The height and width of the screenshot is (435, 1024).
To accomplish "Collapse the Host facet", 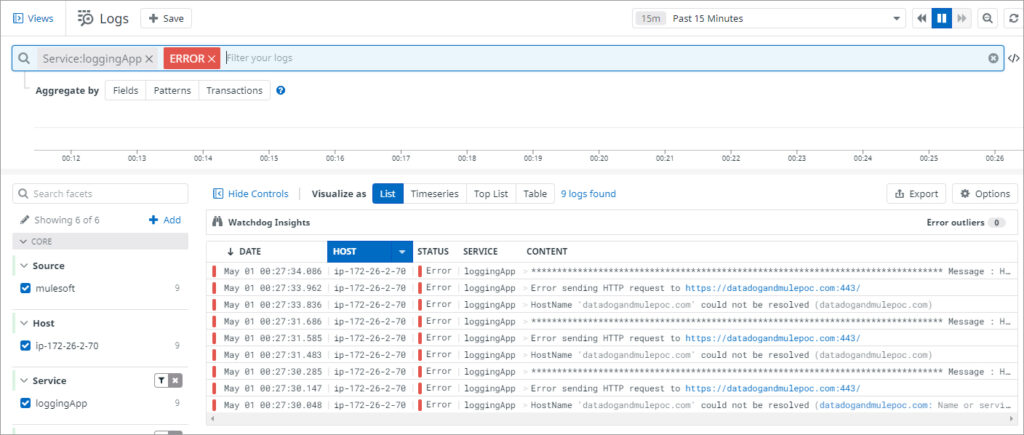I will (24, 323).
